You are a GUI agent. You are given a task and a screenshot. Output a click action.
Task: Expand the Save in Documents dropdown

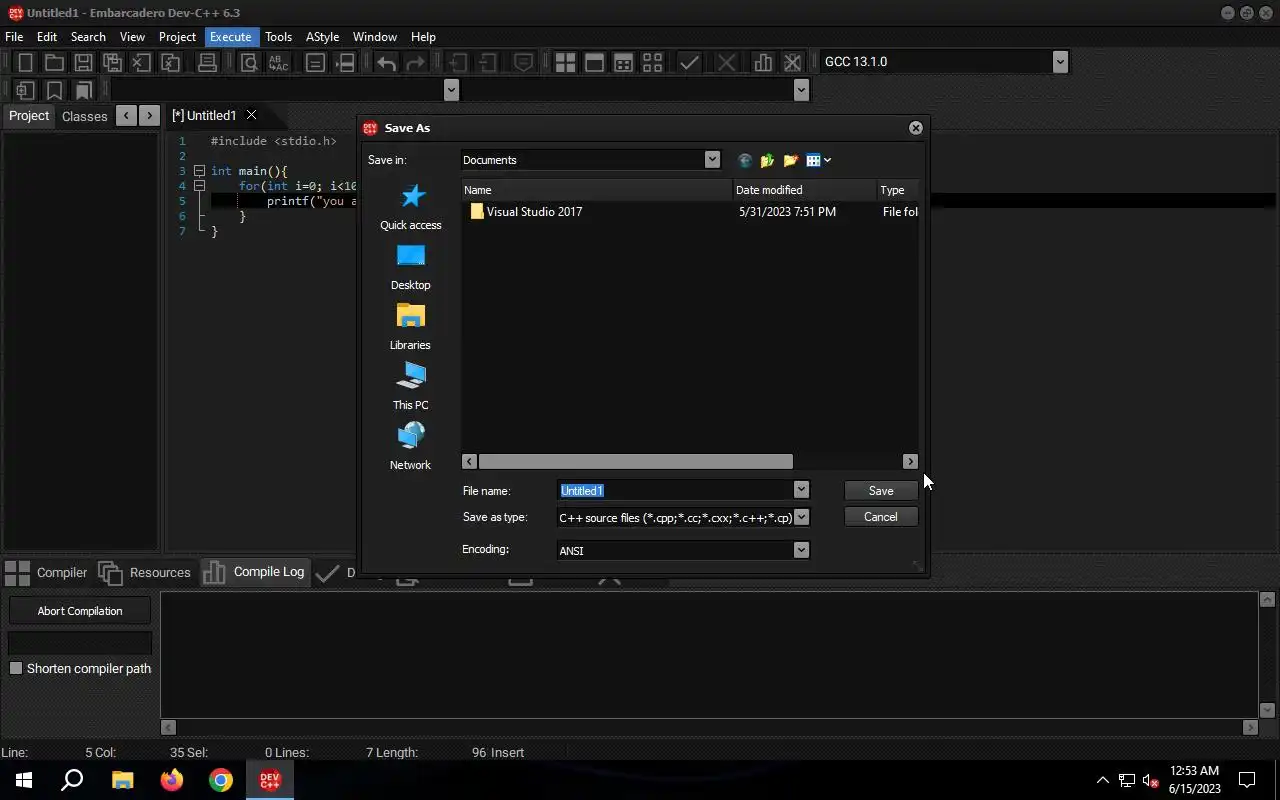(712, 160)
